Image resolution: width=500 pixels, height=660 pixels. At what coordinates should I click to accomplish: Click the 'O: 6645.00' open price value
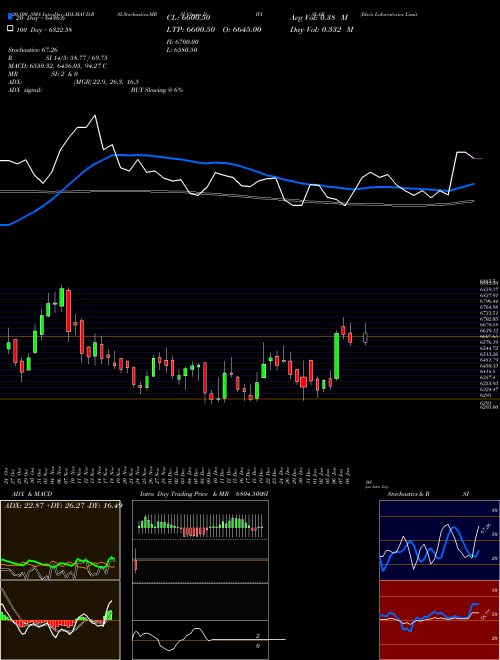(240, 30)
